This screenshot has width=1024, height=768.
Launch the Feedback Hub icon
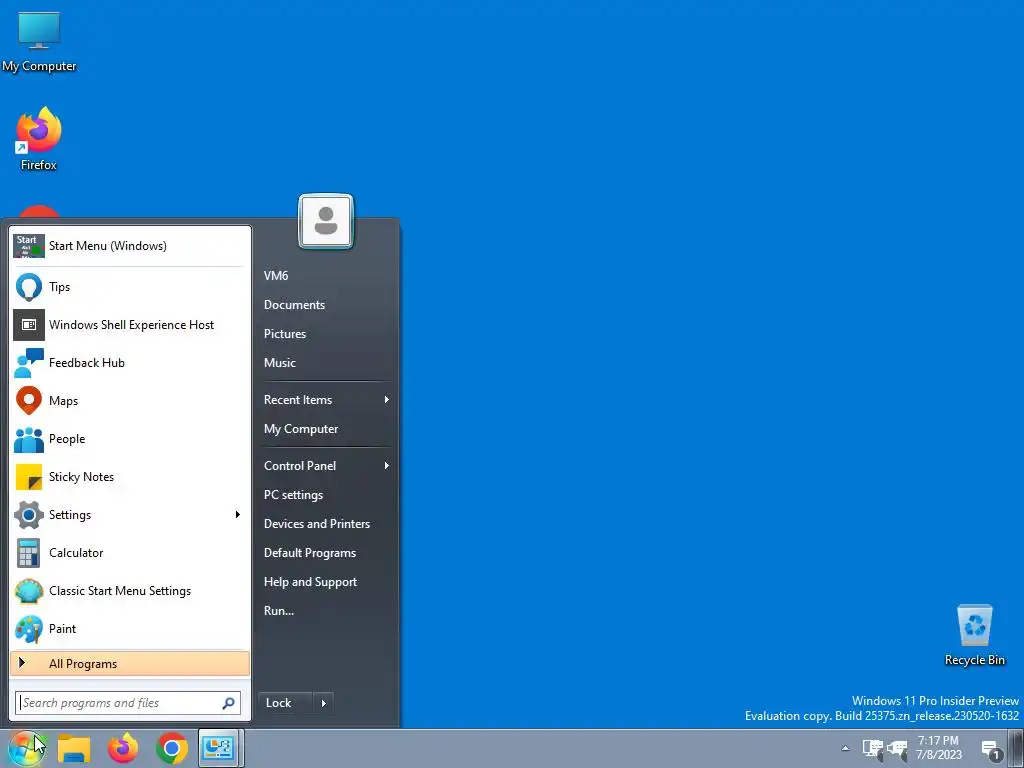[x=29, y=362]
